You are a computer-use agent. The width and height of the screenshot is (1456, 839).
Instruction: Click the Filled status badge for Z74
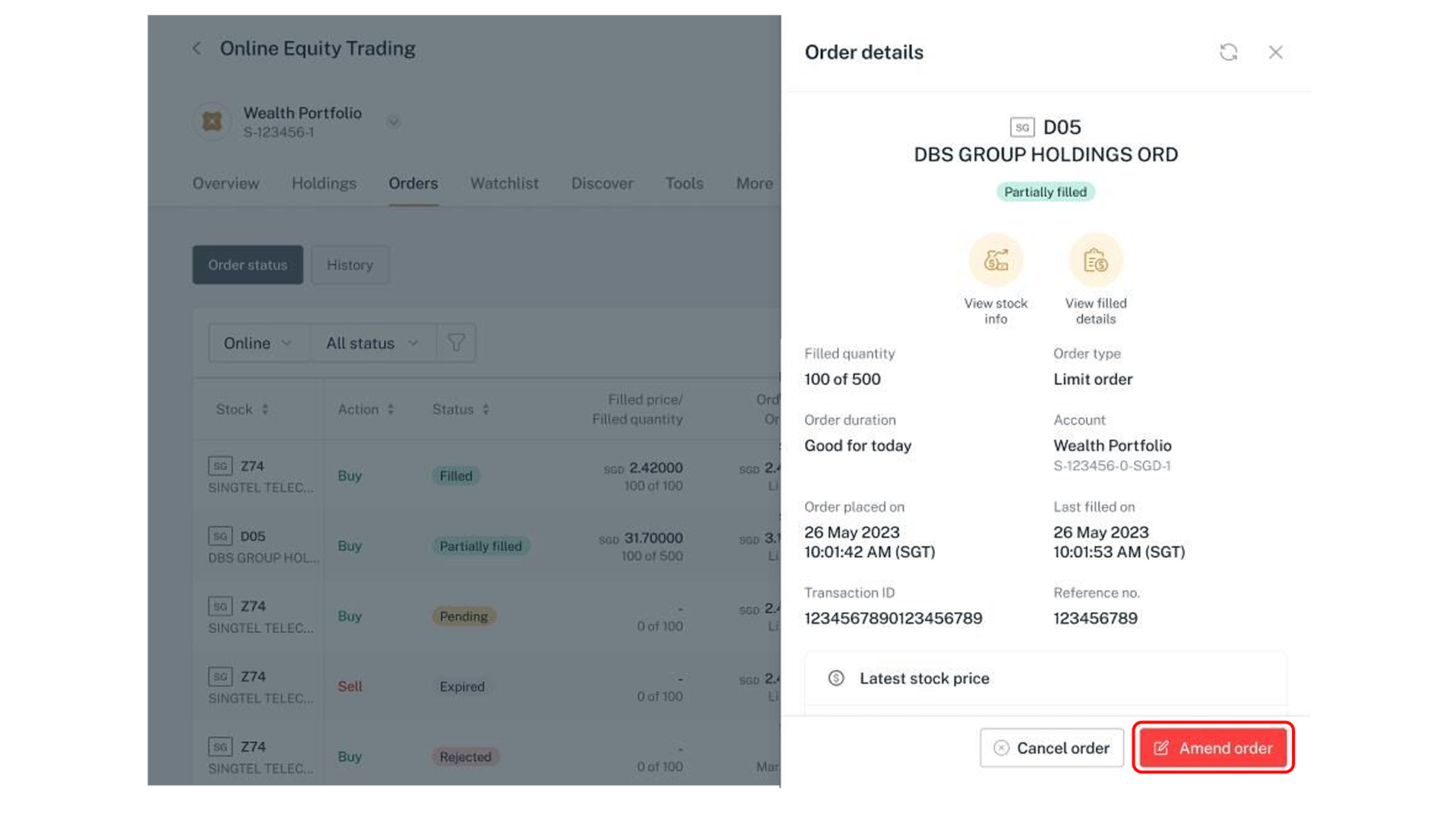point(456,476)
